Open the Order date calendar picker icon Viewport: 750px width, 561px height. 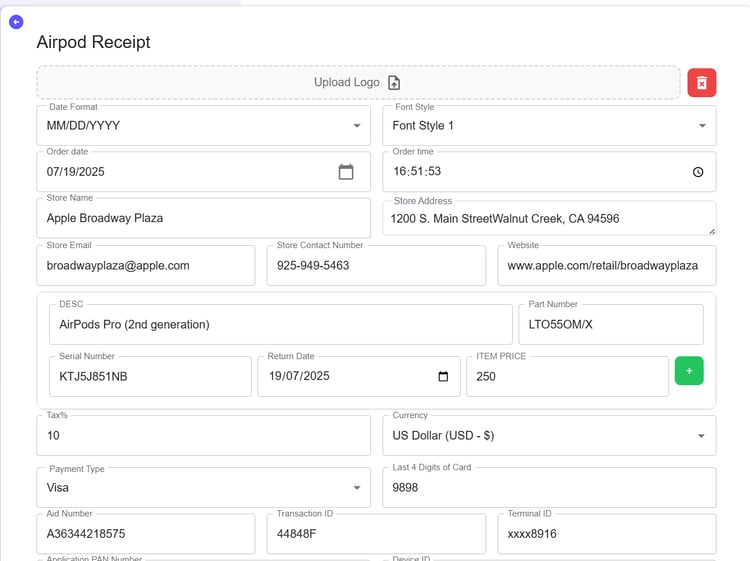[x=346, y=172]
